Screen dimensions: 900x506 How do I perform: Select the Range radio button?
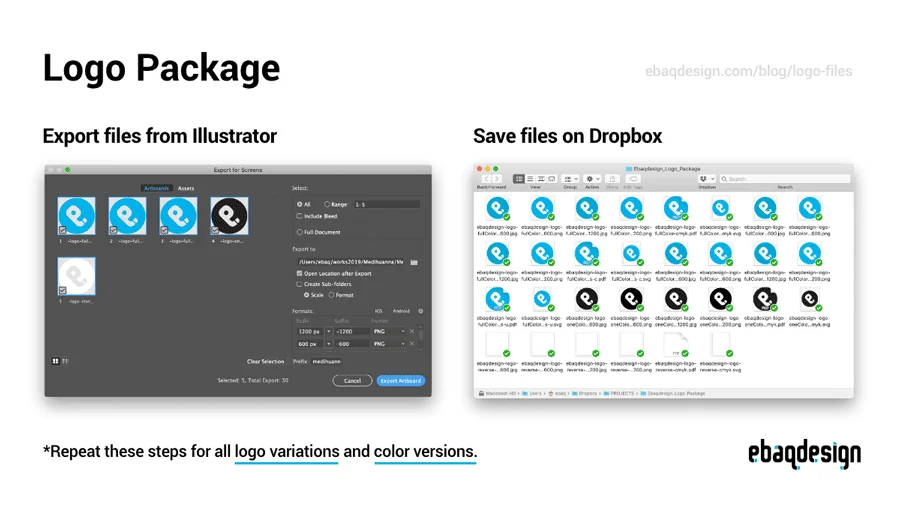(327, 204)
